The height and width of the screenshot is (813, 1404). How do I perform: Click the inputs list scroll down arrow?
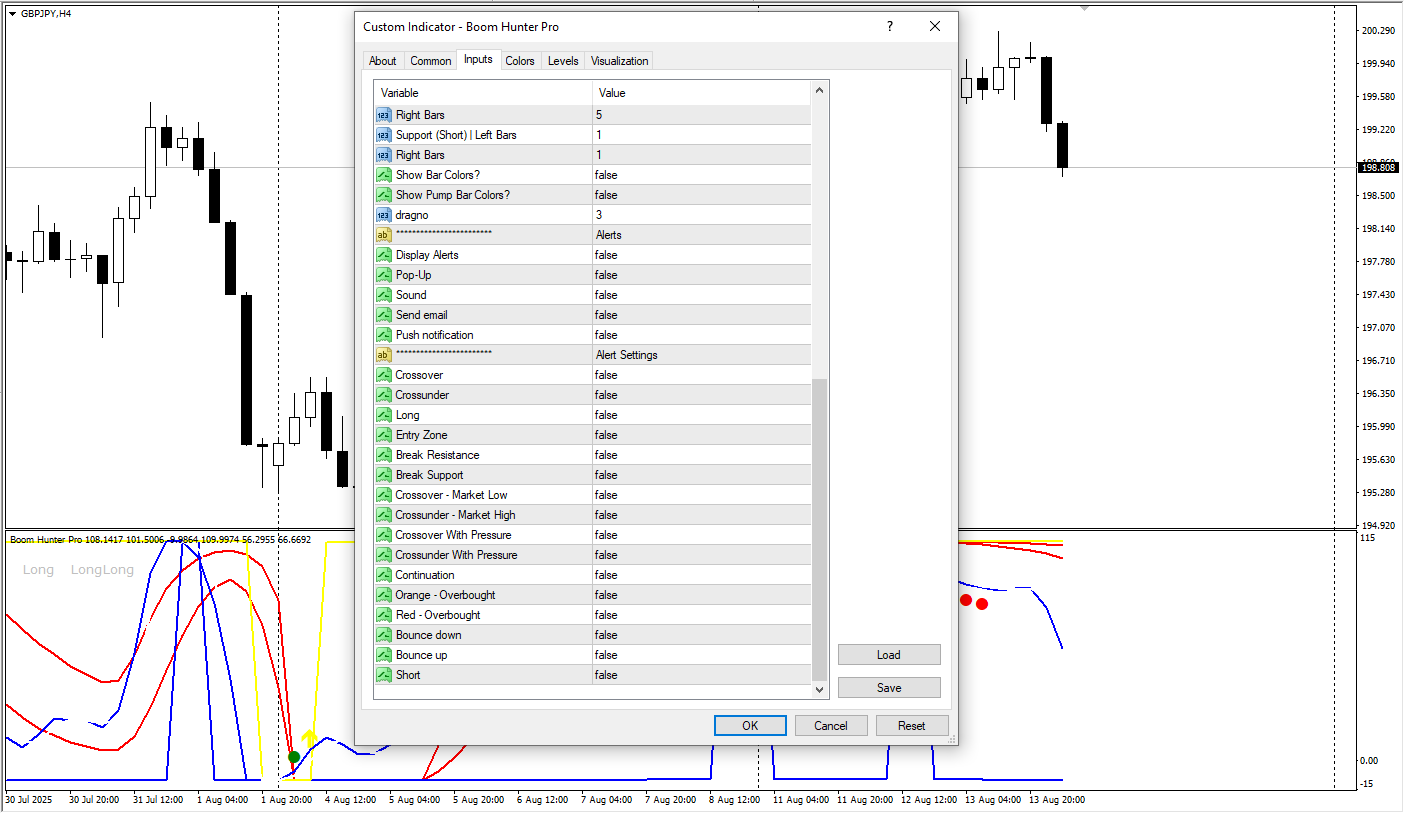point(820,689)
